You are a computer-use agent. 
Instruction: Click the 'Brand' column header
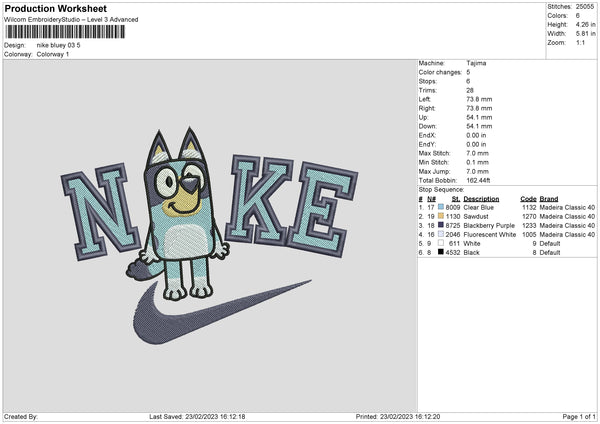549,199
